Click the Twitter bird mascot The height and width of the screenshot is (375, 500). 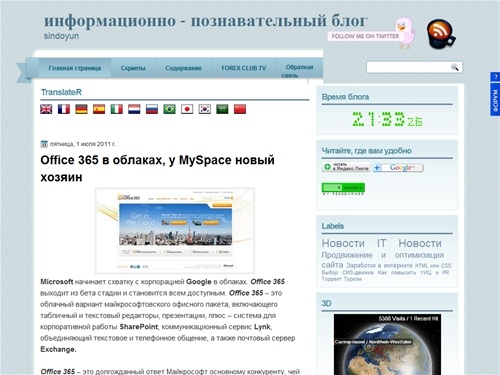click(x=406, y=33)
